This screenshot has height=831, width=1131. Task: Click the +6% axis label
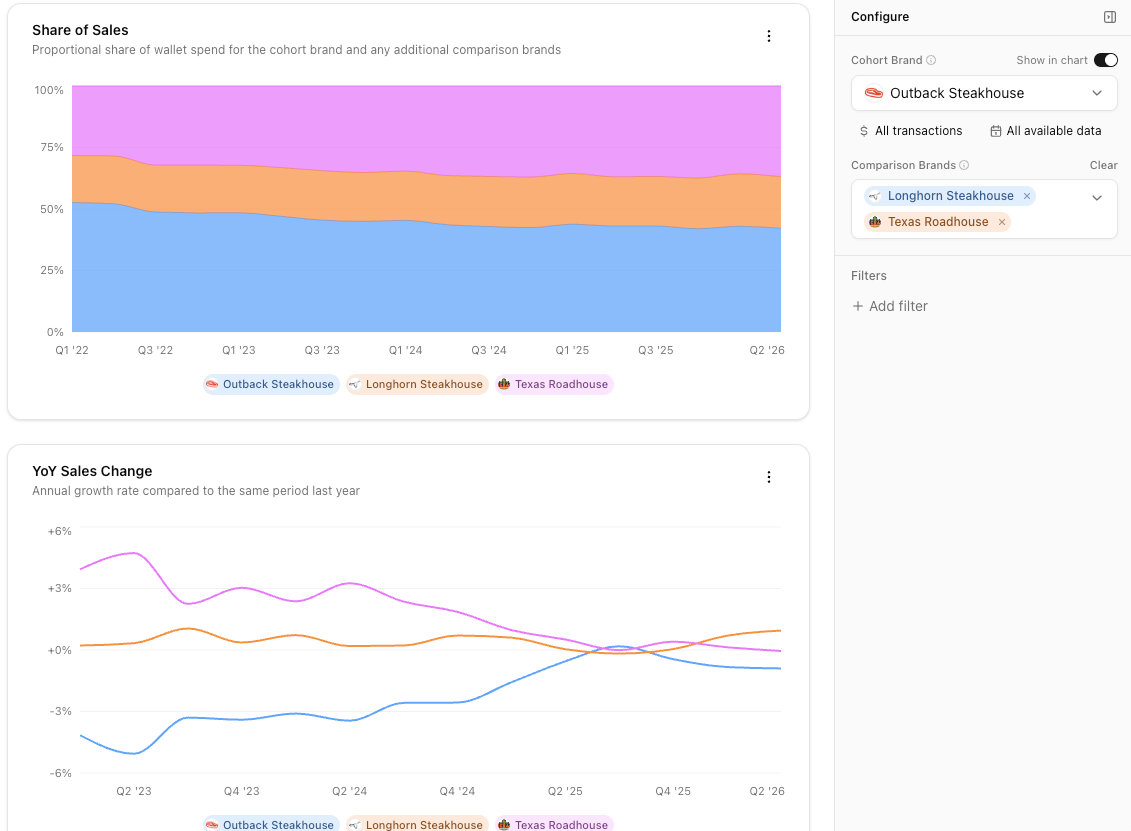pos(60,531)
